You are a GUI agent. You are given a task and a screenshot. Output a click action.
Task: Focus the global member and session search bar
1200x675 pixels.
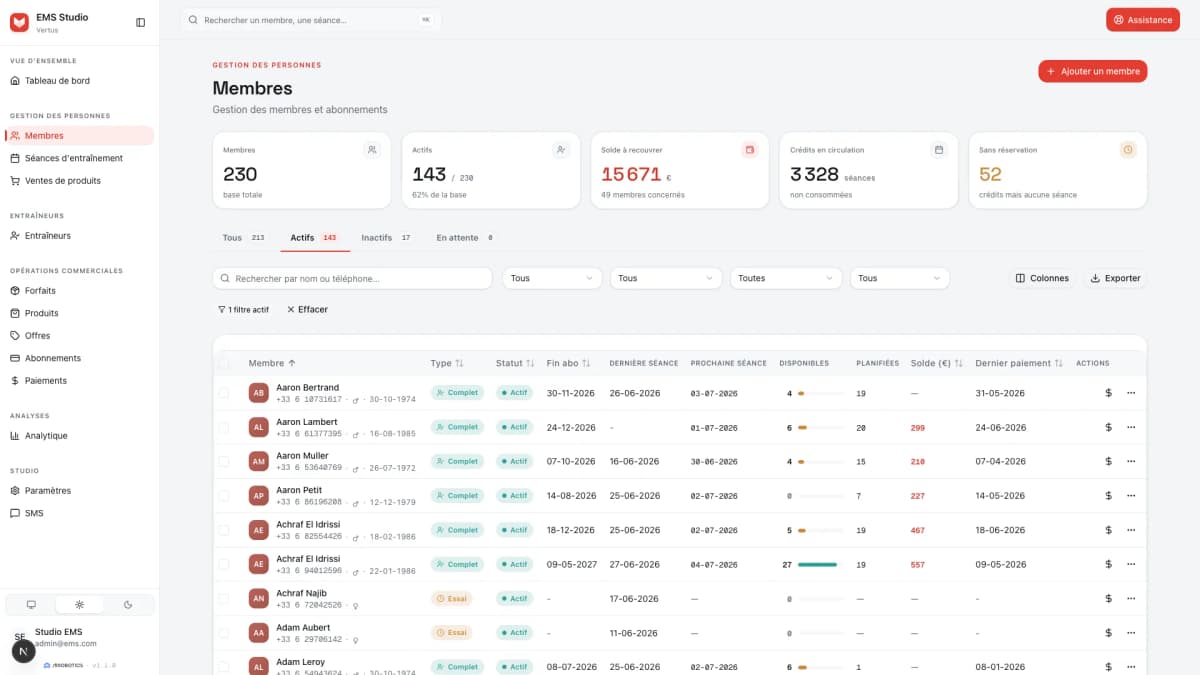pos(311,20)
